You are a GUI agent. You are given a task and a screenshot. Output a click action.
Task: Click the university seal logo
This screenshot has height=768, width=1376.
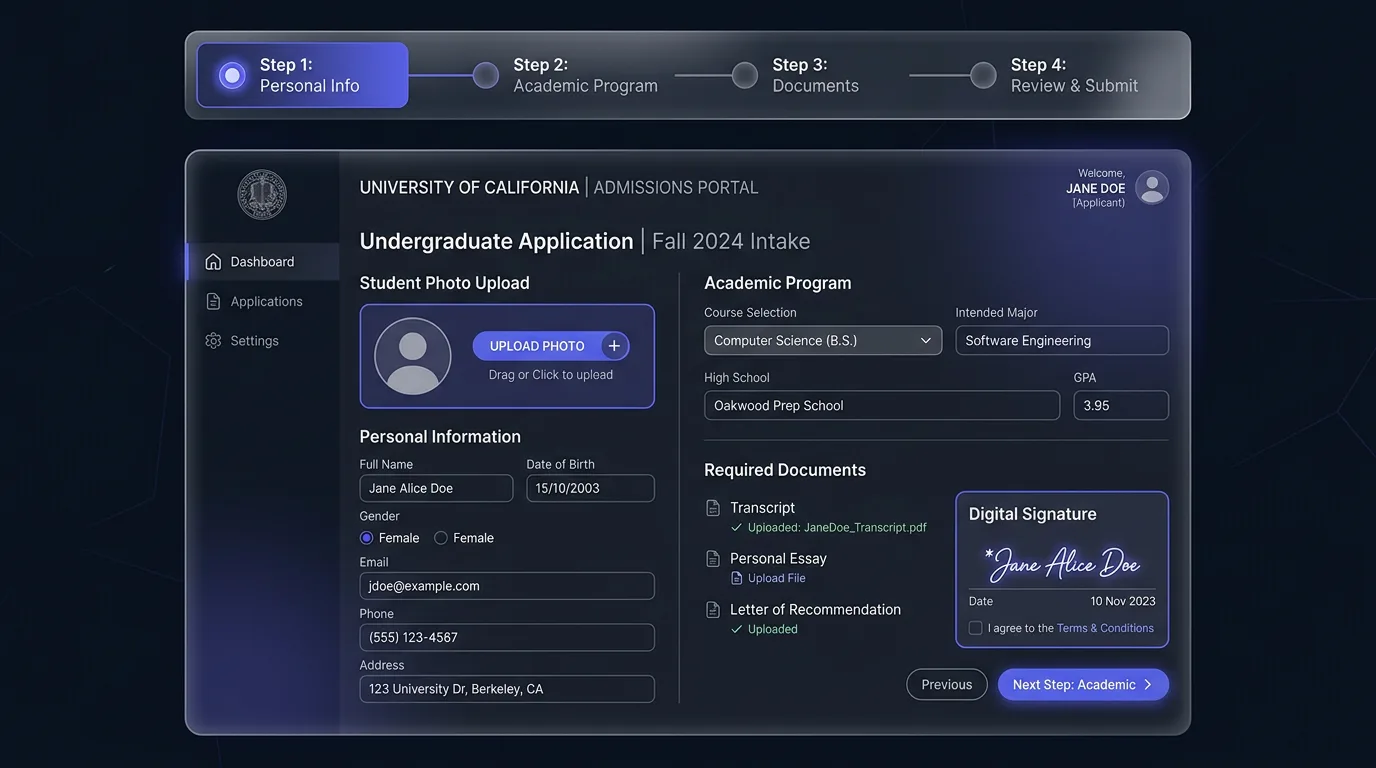[261, 194]
